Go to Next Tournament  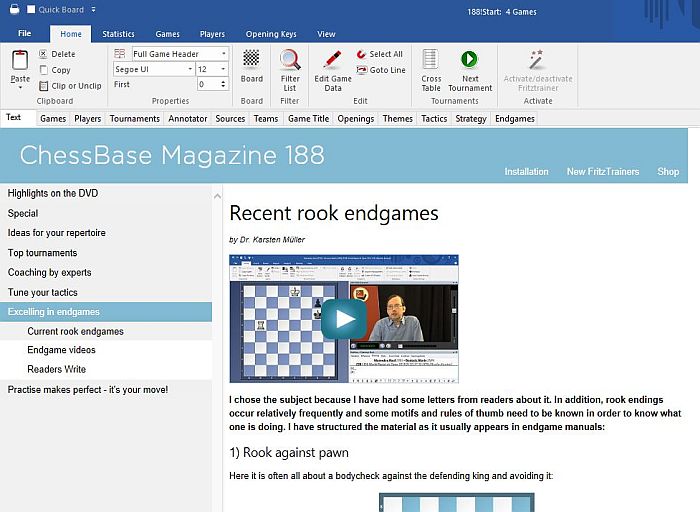click(x=470, y=60)
